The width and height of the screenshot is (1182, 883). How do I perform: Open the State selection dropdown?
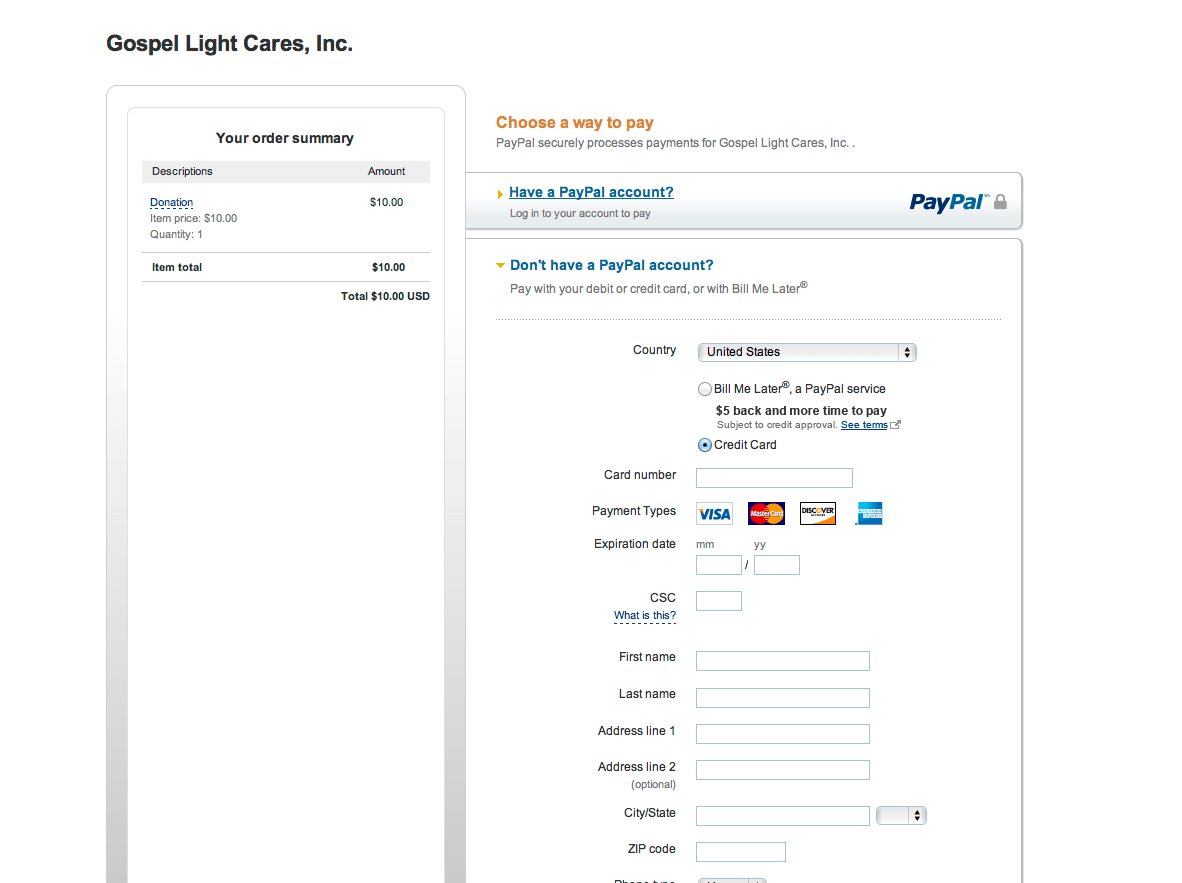pos(901,815)
